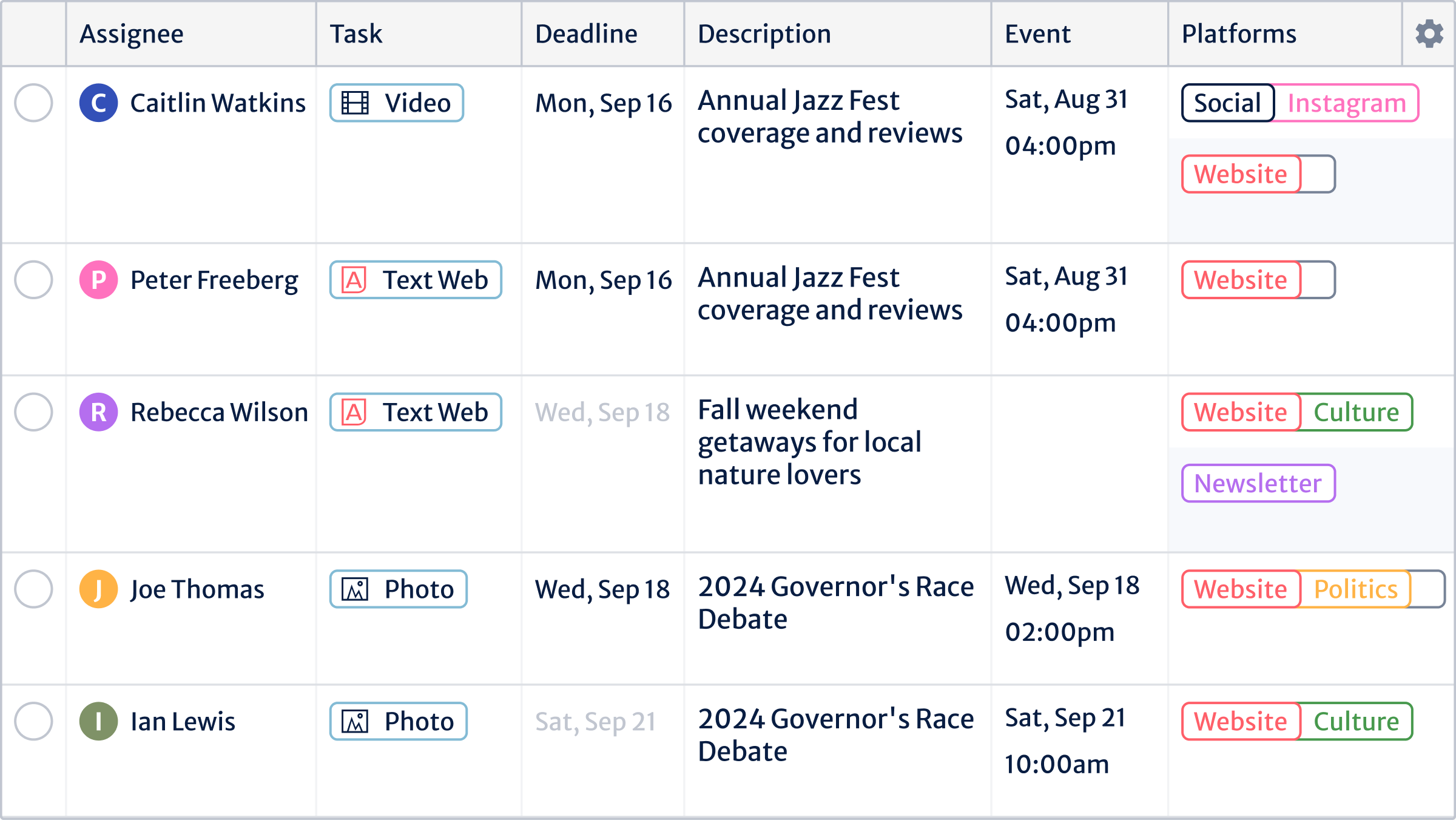This screenshot has width=1456, height=820.
Task: Click the film icon in Video task
Action: (355, 103)
